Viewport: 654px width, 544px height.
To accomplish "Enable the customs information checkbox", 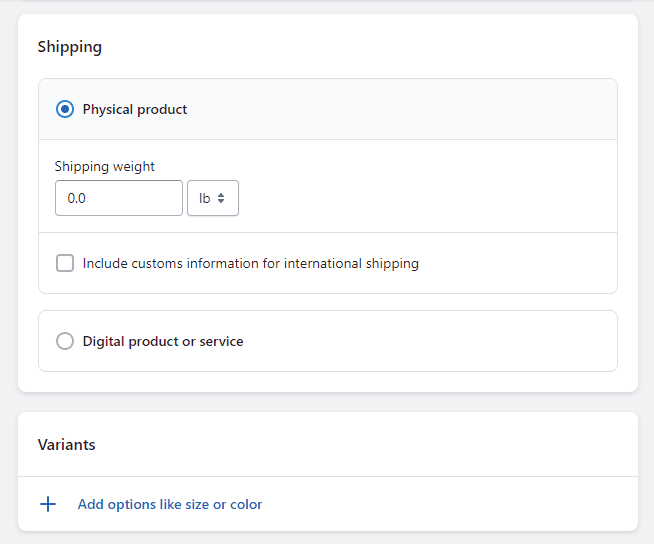I will pyautogui.click(x=65, y=263).
